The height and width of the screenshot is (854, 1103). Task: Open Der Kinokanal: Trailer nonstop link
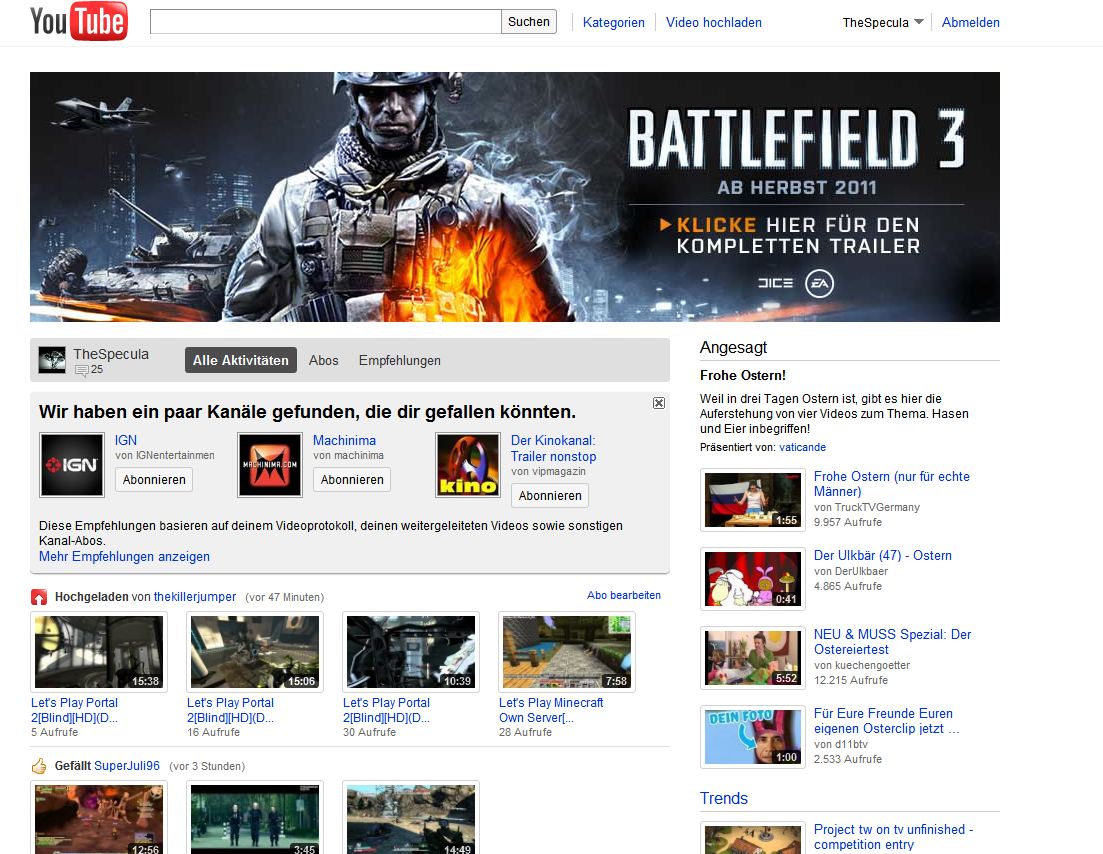point(554,448)
